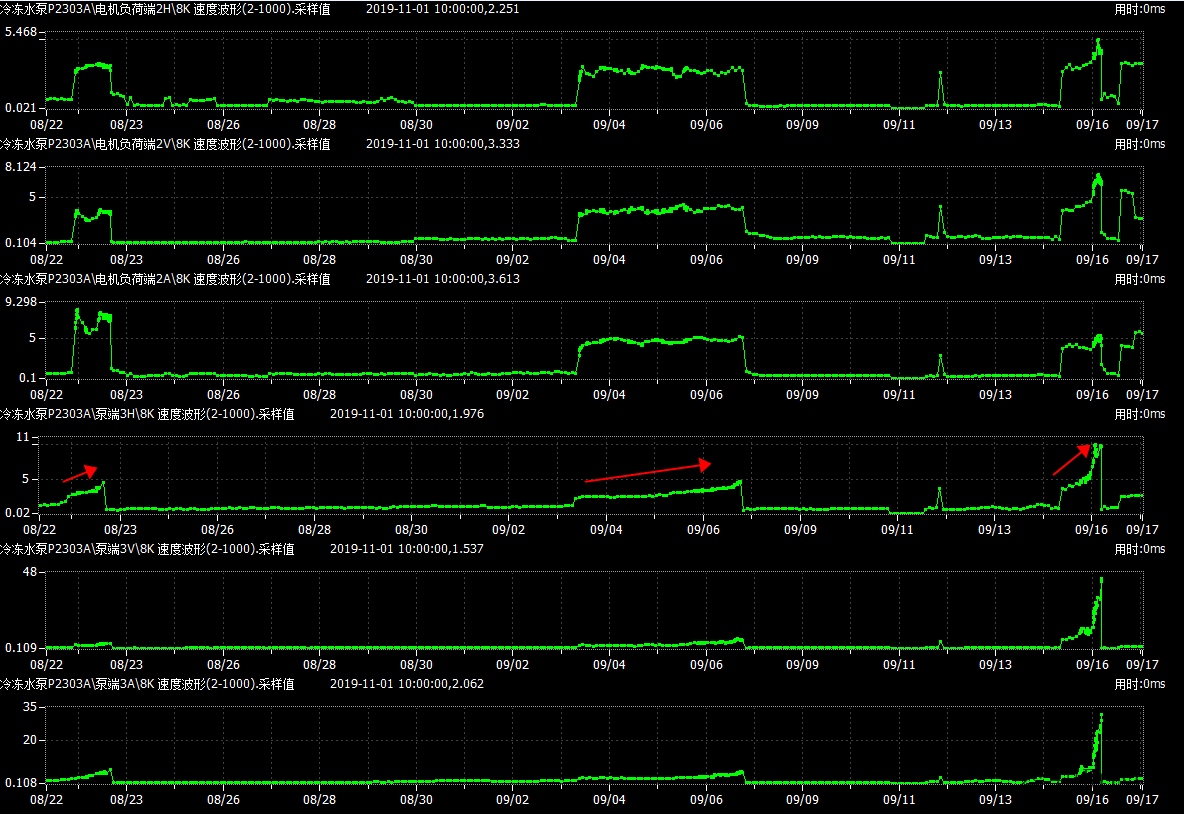
Task: Click the rightmost red arrow near 09/16
Action: [x=1071, y=459]
